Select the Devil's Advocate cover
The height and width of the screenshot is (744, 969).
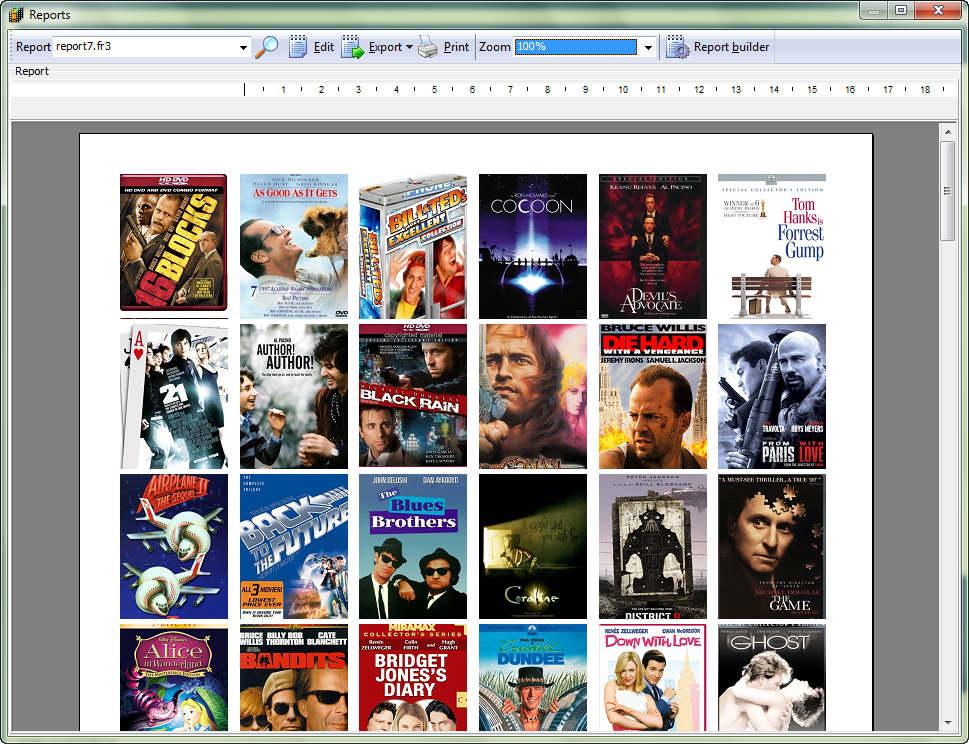(x=653, y=246)
